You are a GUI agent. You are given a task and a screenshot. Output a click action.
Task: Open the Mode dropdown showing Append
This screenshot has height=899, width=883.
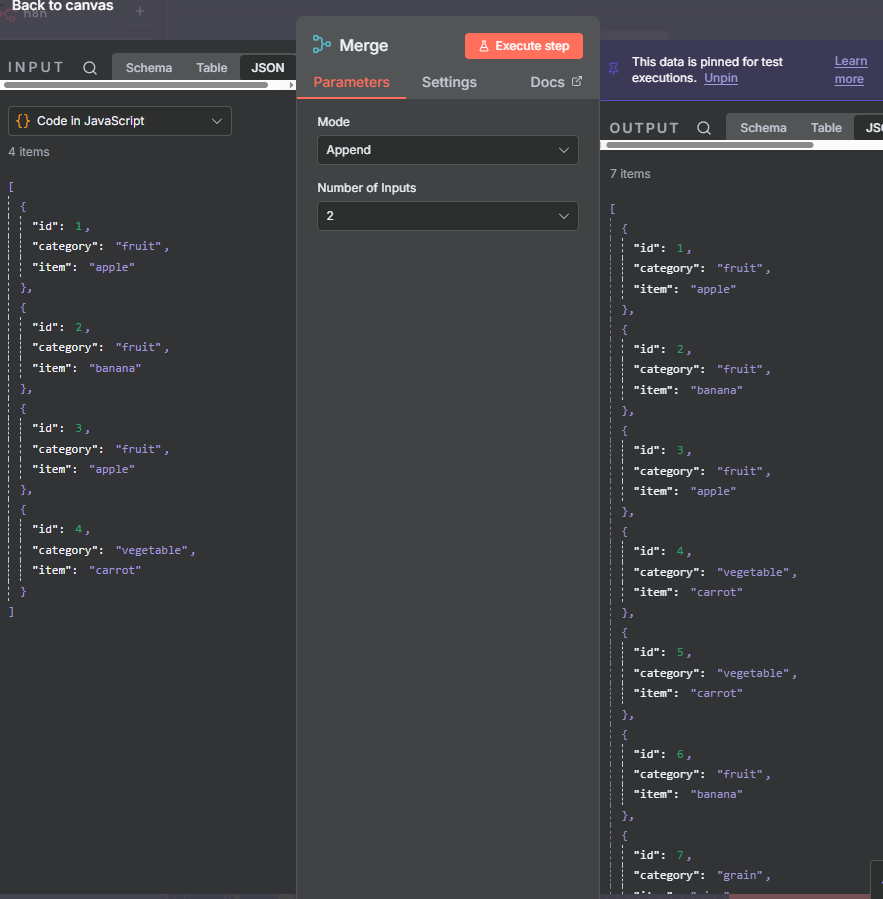pyautogui.click(x=447, y=150)
